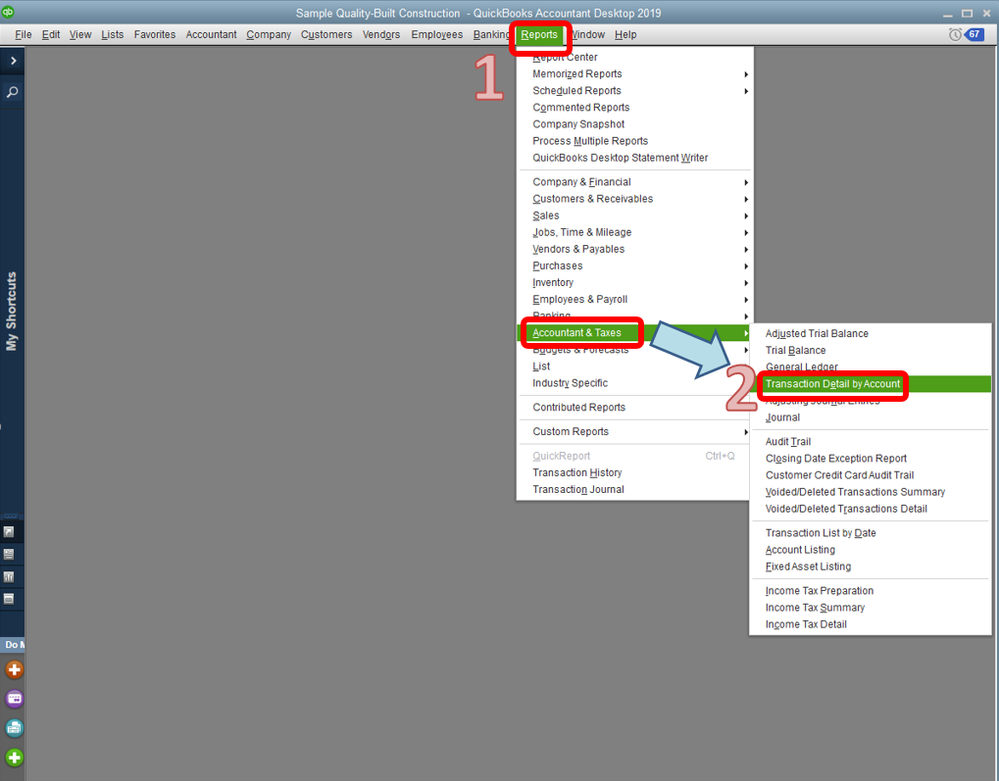This screenshot has height=781, width=999.
Task: Select Employees & Payroll reports entry
Action: [580, 299]
